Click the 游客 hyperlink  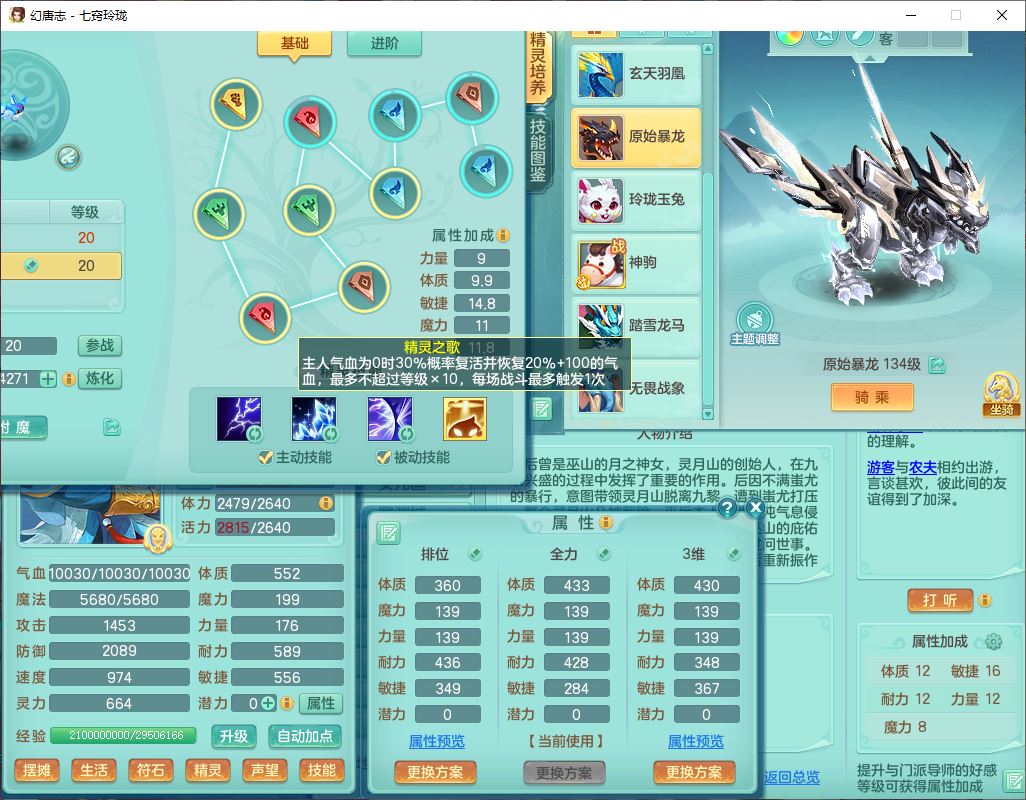(881, 468)
